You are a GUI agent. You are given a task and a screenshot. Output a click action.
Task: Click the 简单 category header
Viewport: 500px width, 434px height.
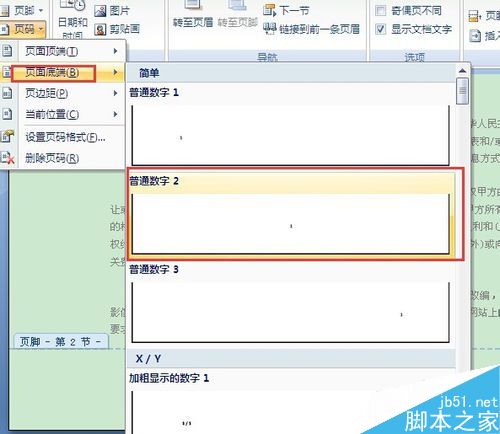tap(291, 73)
